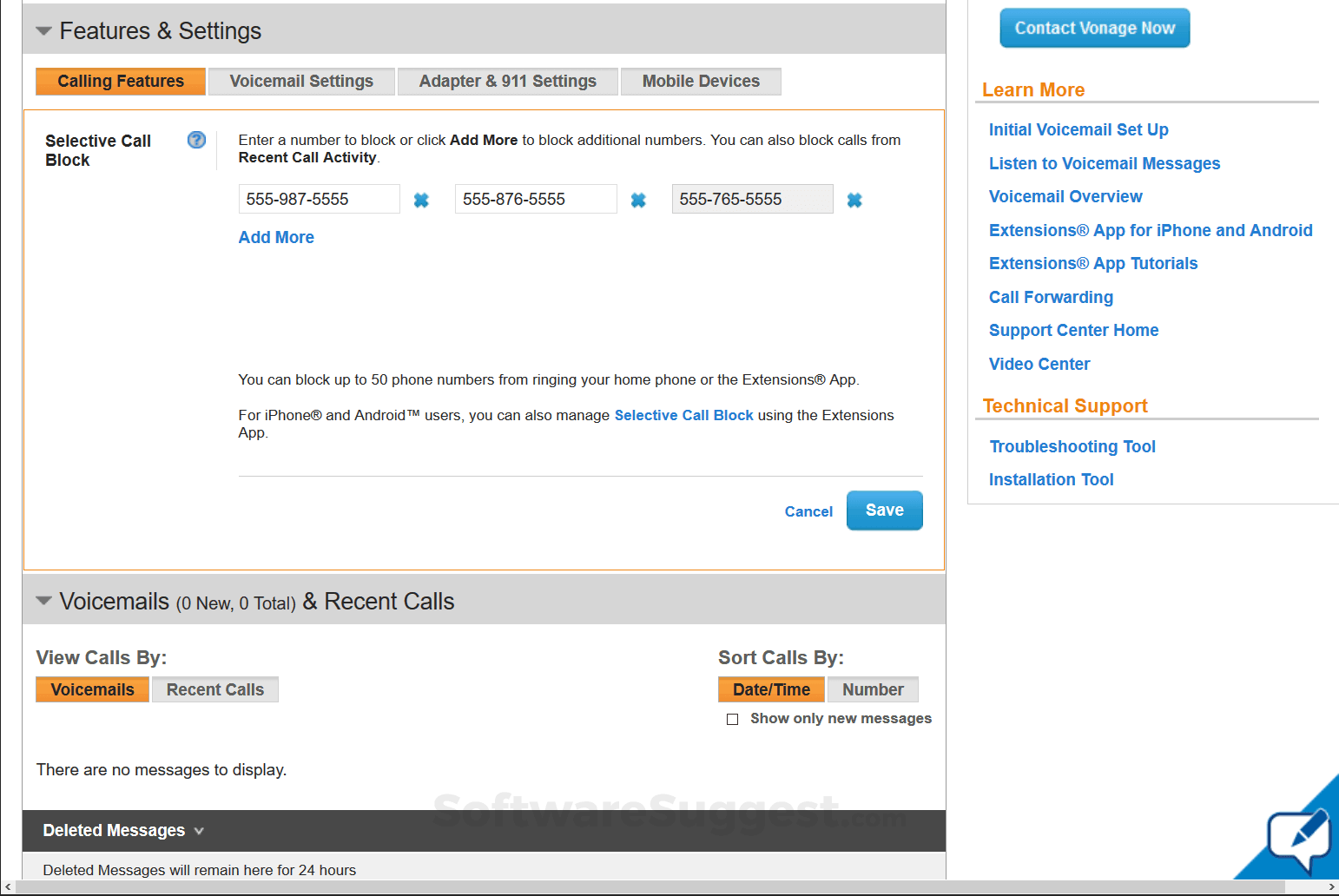Image resolution: width=1339 pixels, height=896 pixels.
Task: Remove blocked number 555-876-5555
Action: pyautogui.click(x=638, y=199)
